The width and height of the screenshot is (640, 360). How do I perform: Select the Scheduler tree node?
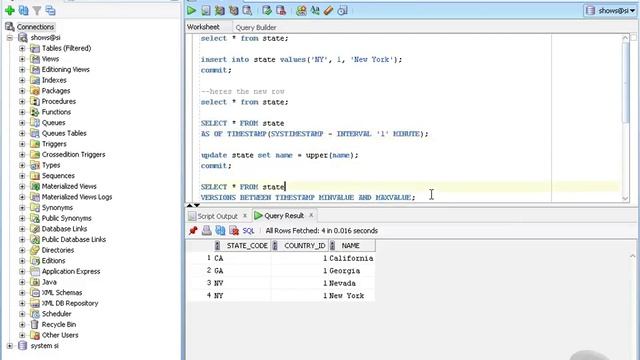click(56, 314)
